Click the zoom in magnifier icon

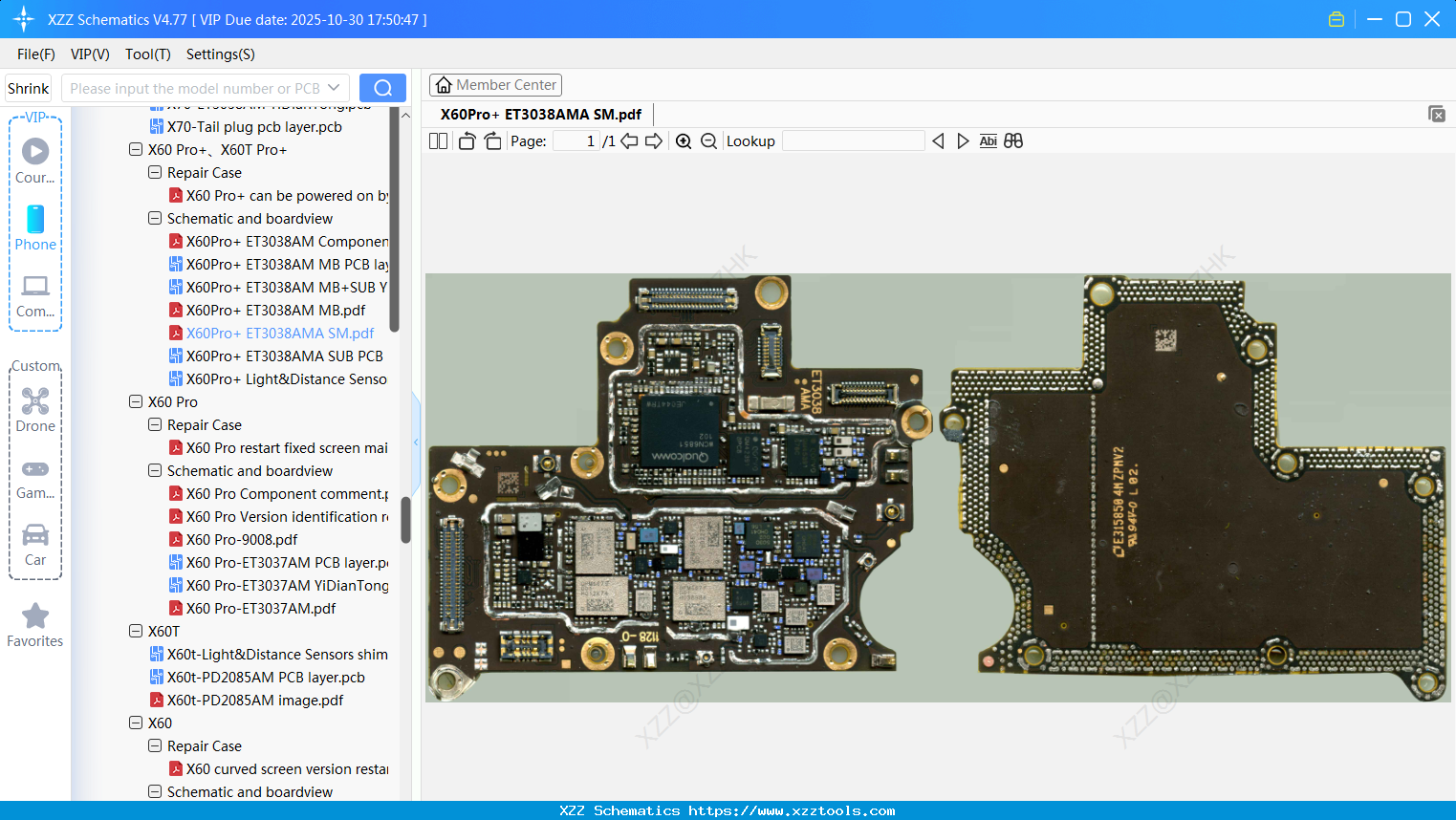click(x=684, y=141)
